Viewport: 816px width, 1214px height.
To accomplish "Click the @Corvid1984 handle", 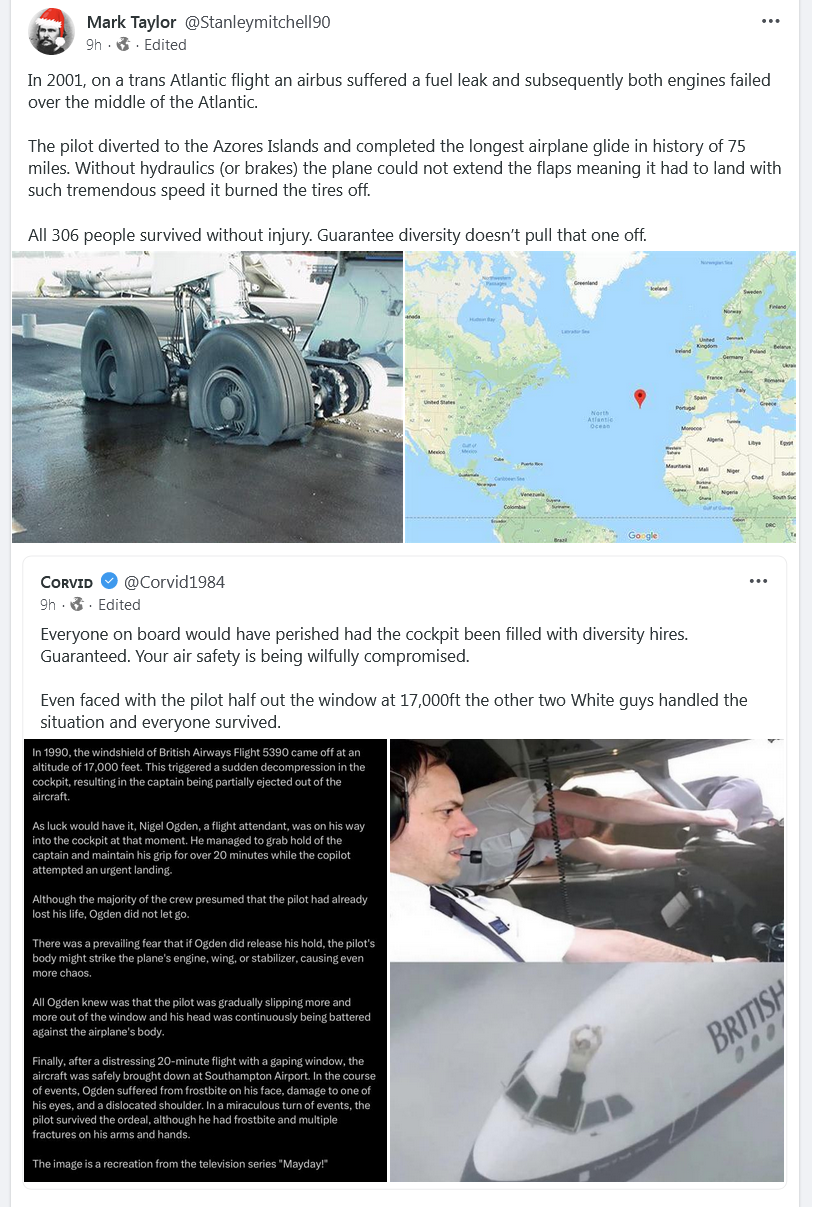I will tap(174, 582).
